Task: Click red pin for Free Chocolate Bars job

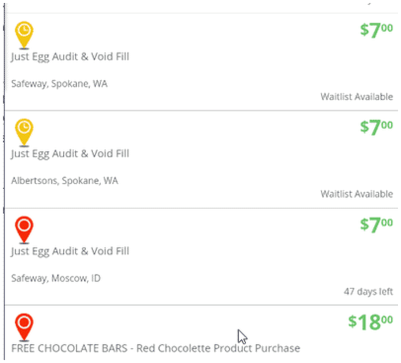Action: click(24, 327)
